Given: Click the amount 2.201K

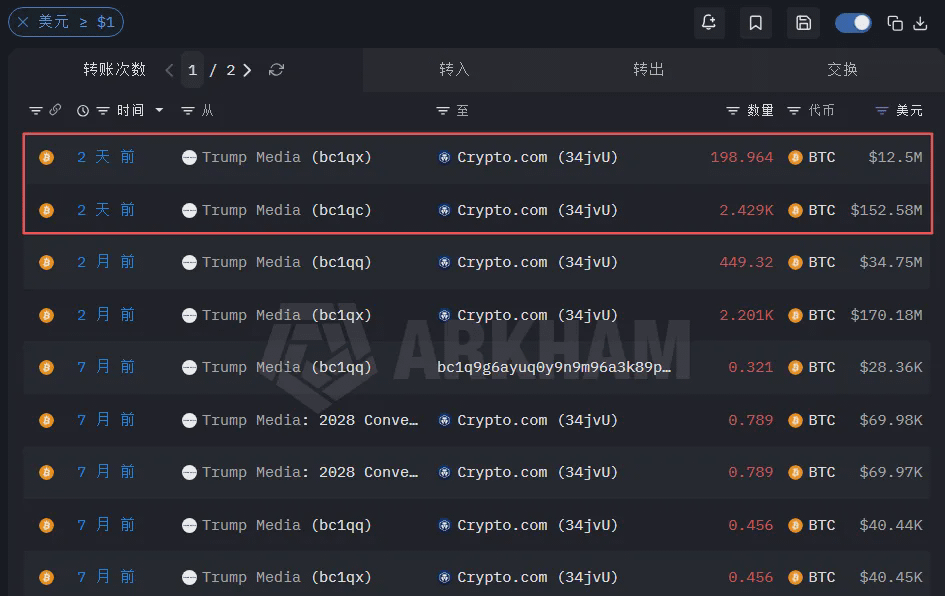Looking at the screenshot, I should pyautogui.click(x=746, y=315).
